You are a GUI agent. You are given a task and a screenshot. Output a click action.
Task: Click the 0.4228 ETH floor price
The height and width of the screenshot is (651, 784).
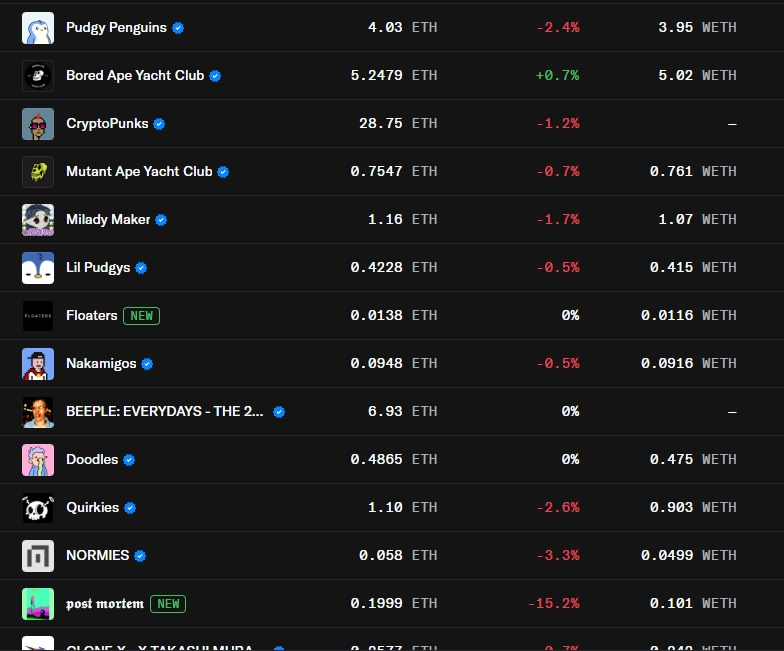[394, 268]
